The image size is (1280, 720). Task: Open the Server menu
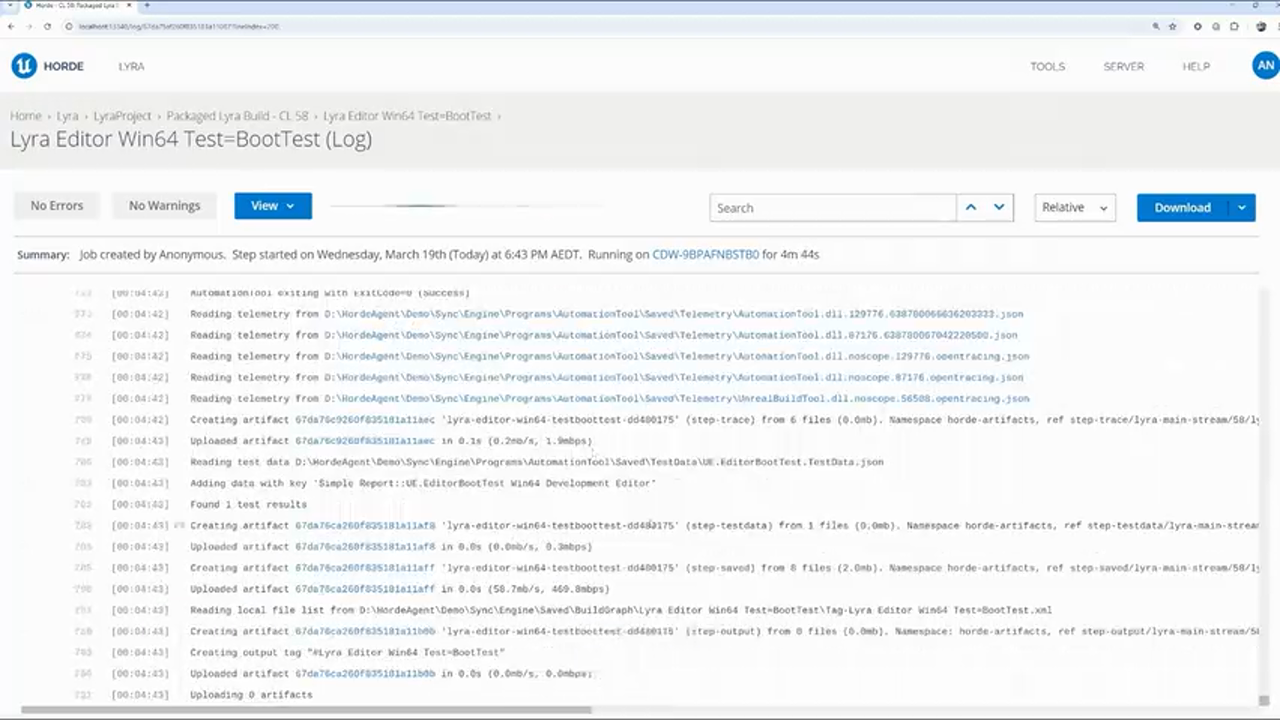coord(1123,67)
